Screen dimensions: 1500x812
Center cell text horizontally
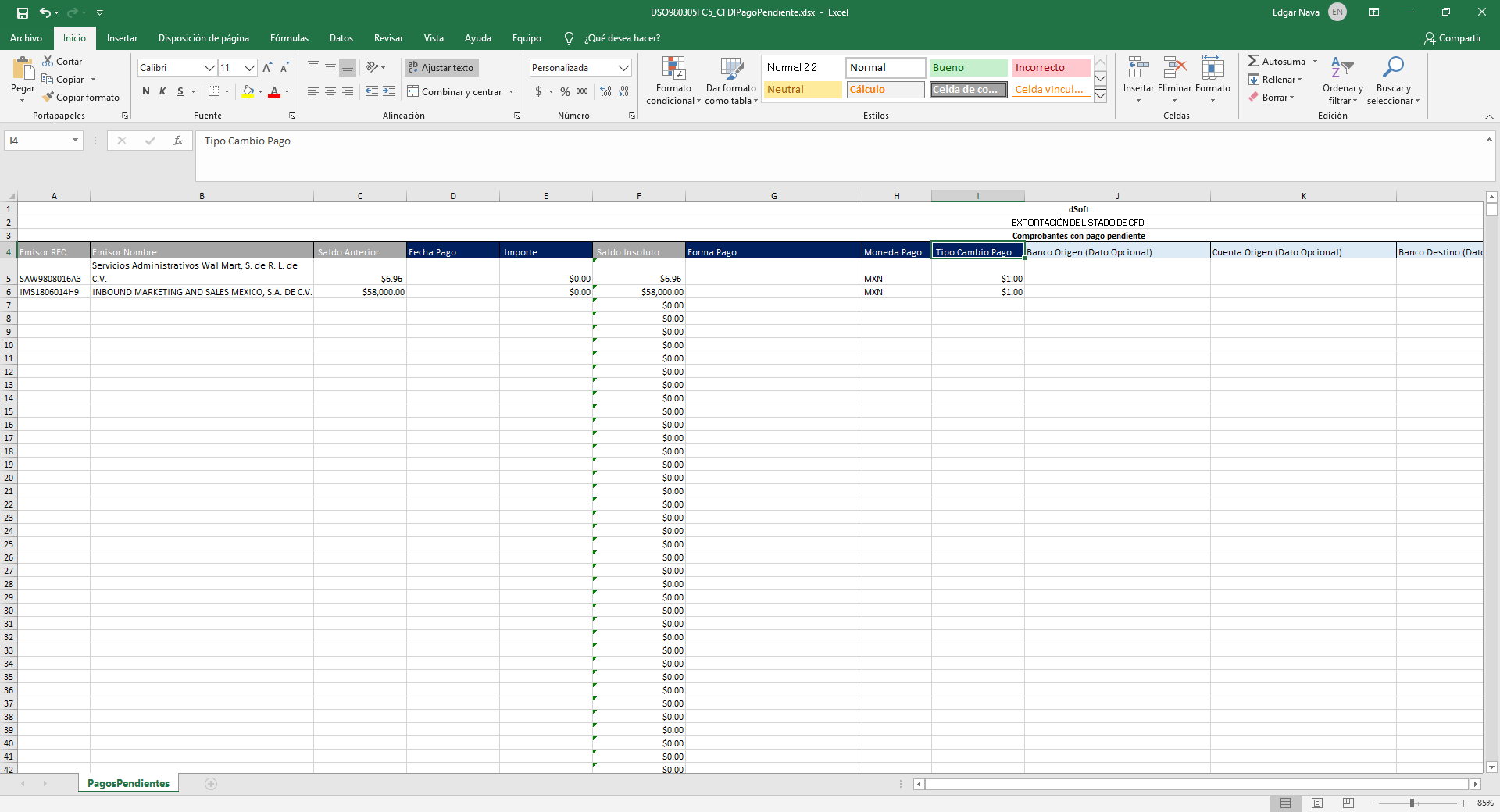330,91
